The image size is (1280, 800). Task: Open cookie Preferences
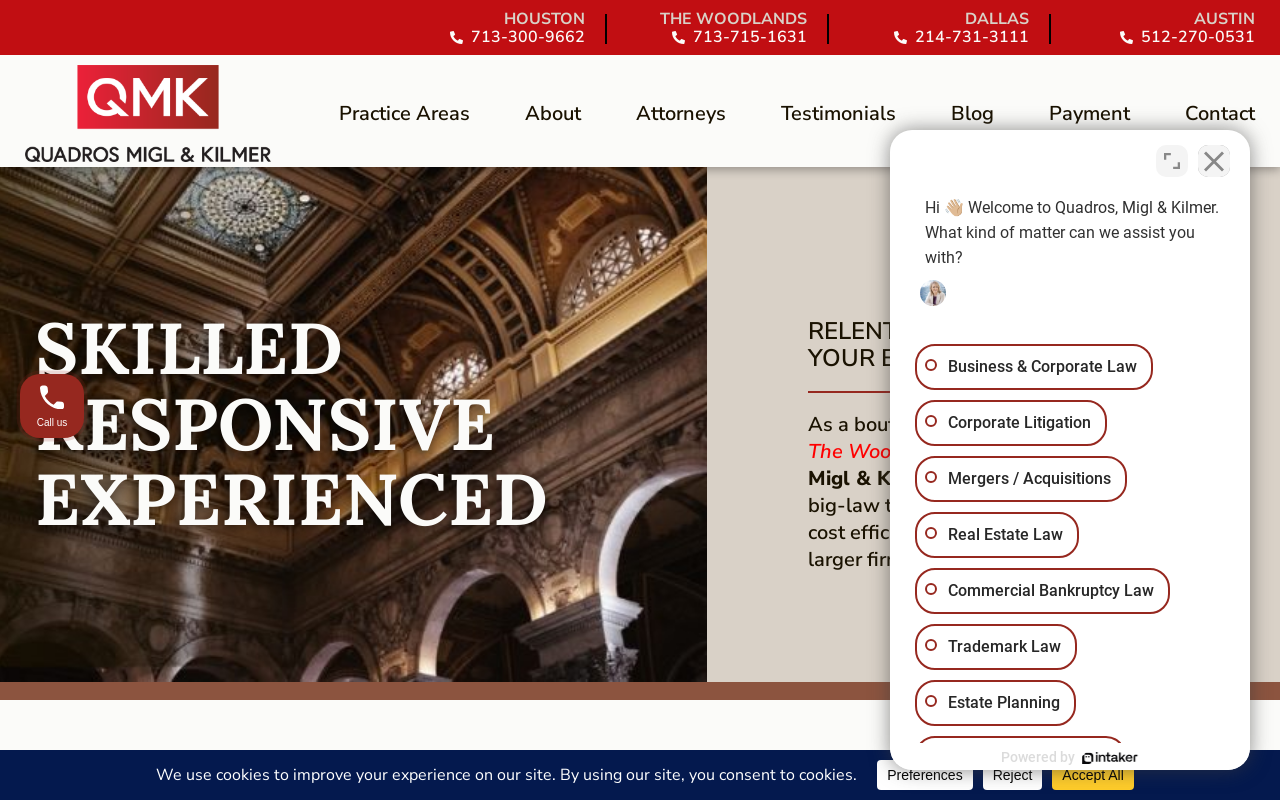coord(925,775)
